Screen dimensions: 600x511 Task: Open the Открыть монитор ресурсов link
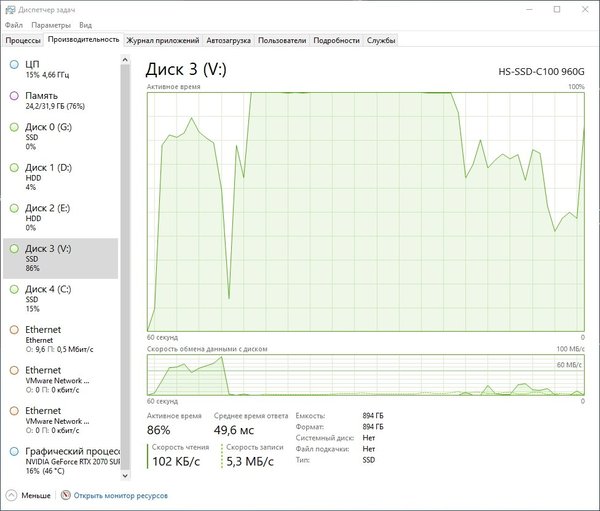[x=121, y=495]
